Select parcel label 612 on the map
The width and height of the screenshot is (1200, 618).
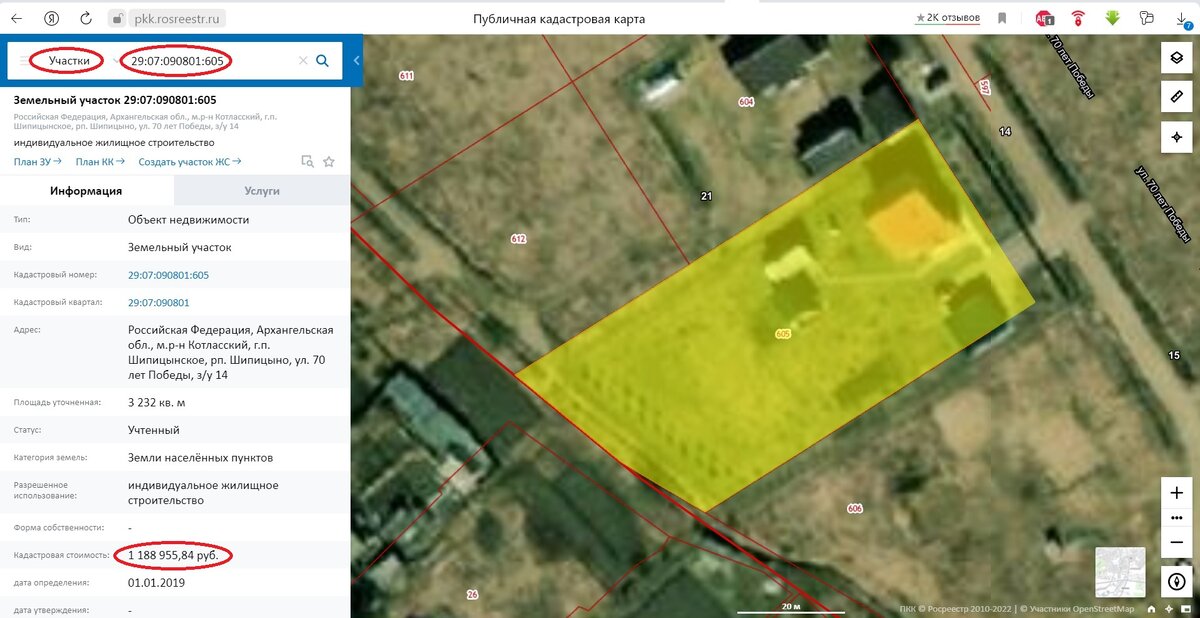click(x=518, y=239)
